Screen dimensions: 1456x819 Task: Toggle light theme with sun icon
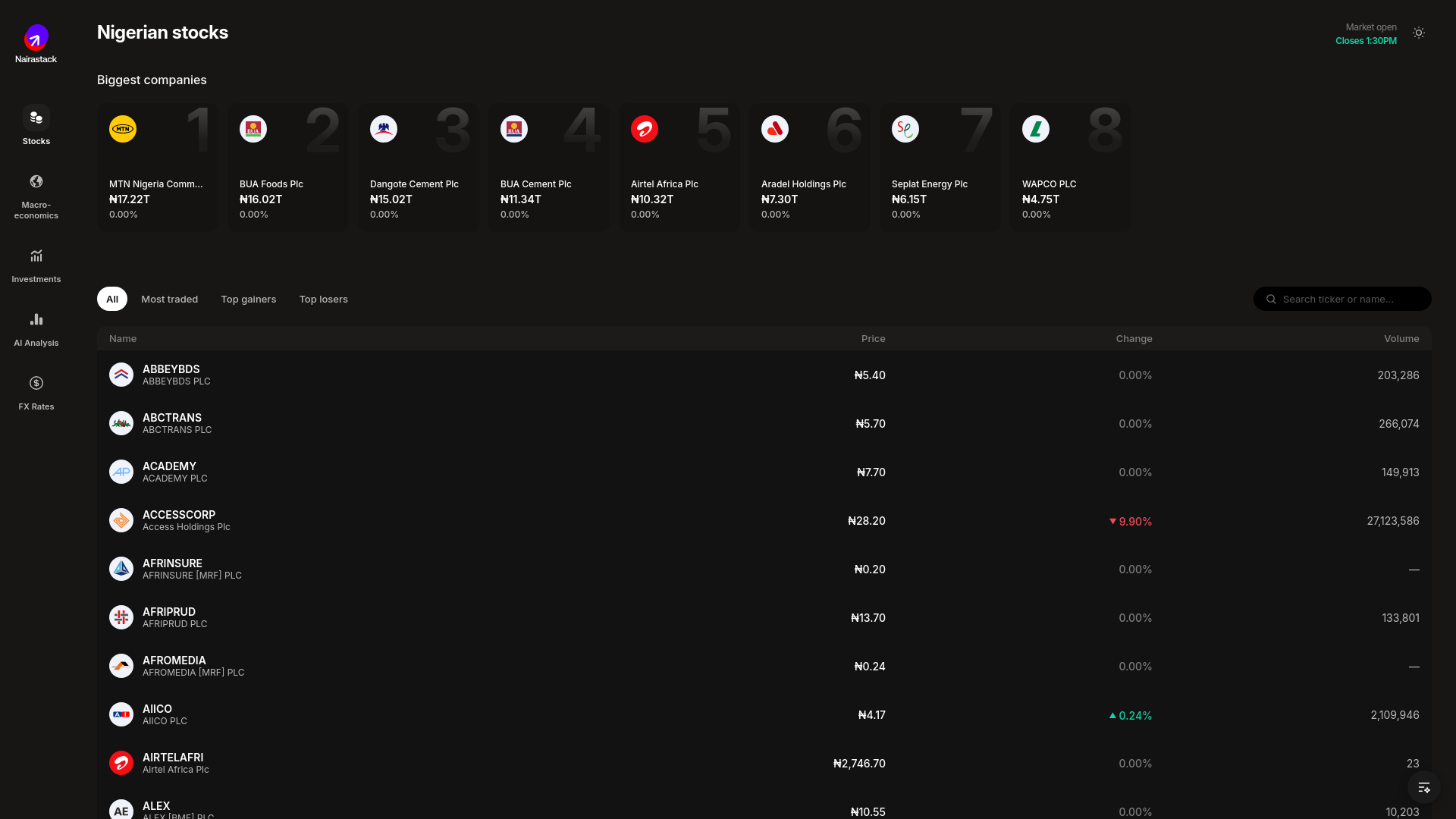1419,33
